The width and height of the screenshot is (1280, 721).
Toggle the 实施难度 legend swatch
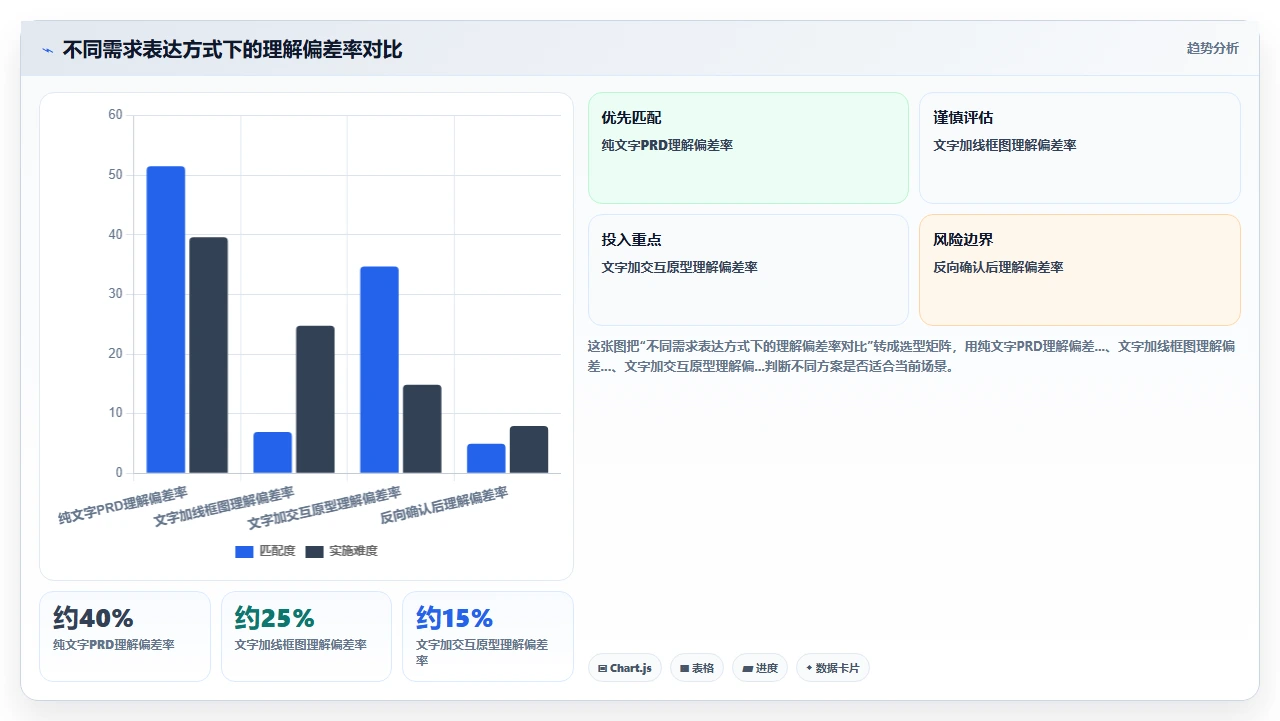point(315,551)
